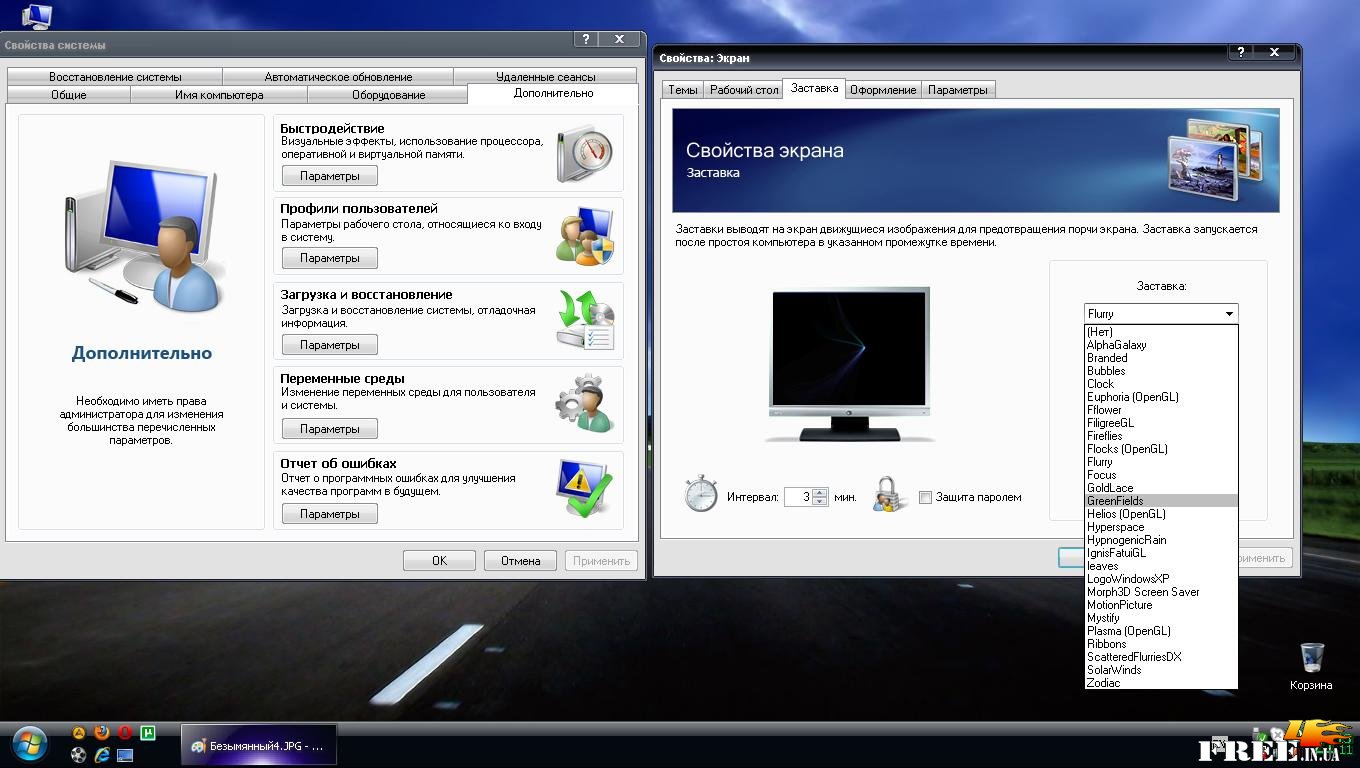The image size is (1360, 768).
Task: Click the Show Desktop quick launch icon
Action: (125, 755)
